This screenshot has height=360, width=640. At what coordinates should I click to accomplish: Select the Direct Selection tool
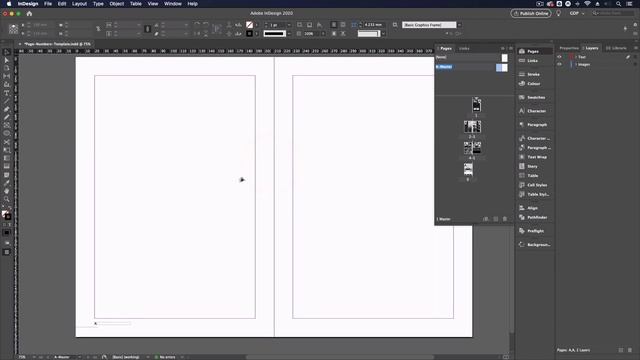[x=7, y=60]
